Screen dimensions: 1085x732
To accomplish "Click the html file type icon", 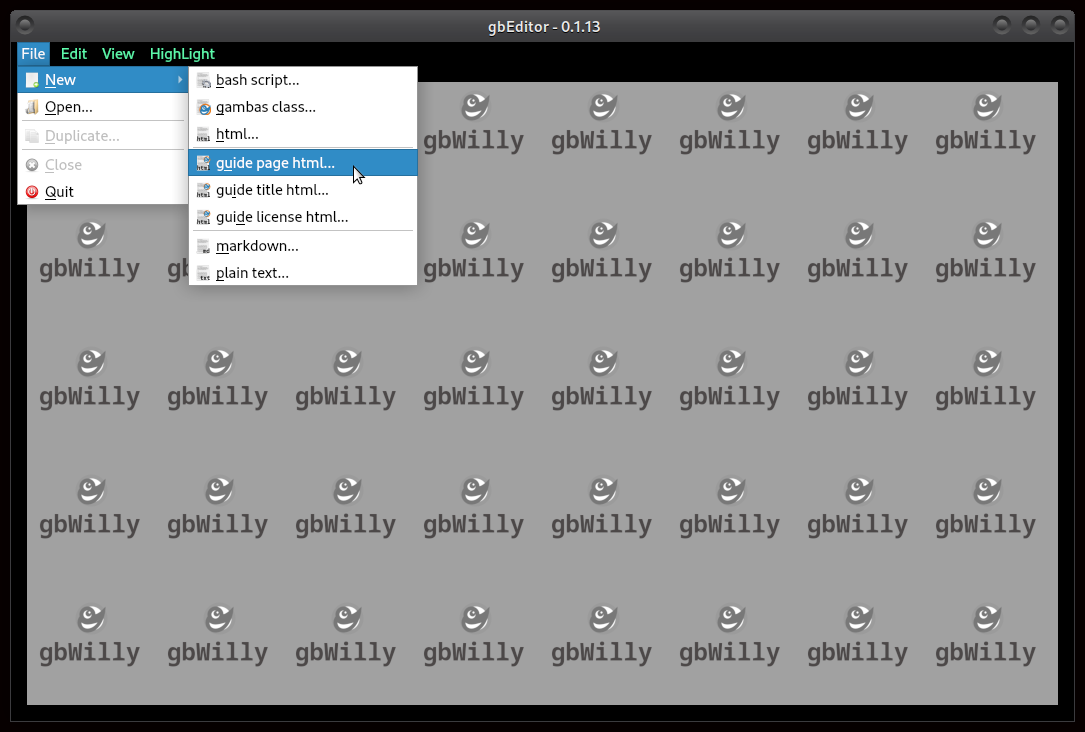I will 204,134.
